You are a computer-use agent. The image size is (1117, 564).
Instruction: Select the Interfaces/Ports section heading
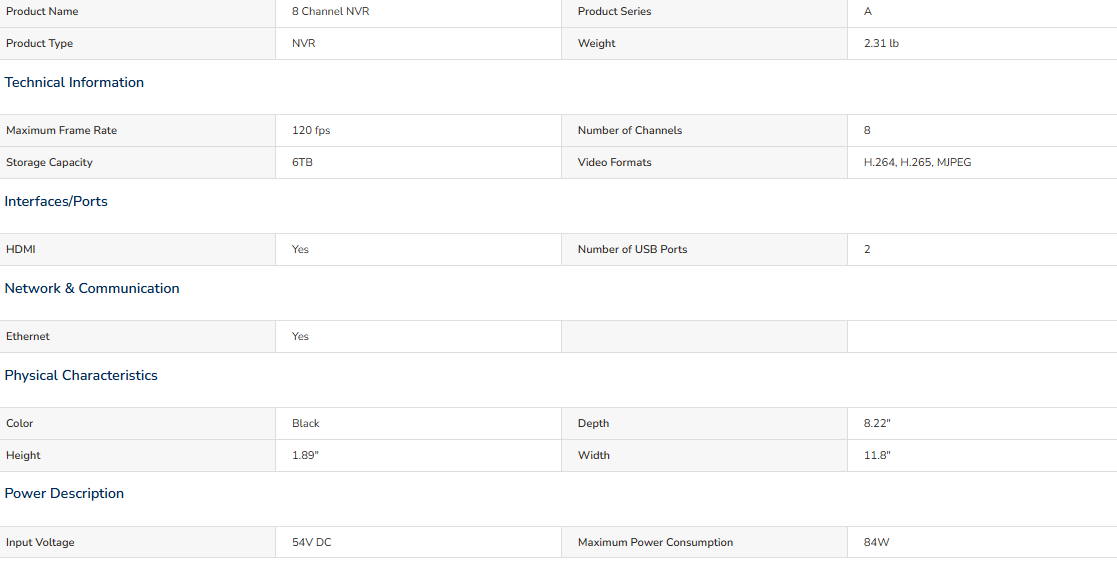(x=56, y=202)
